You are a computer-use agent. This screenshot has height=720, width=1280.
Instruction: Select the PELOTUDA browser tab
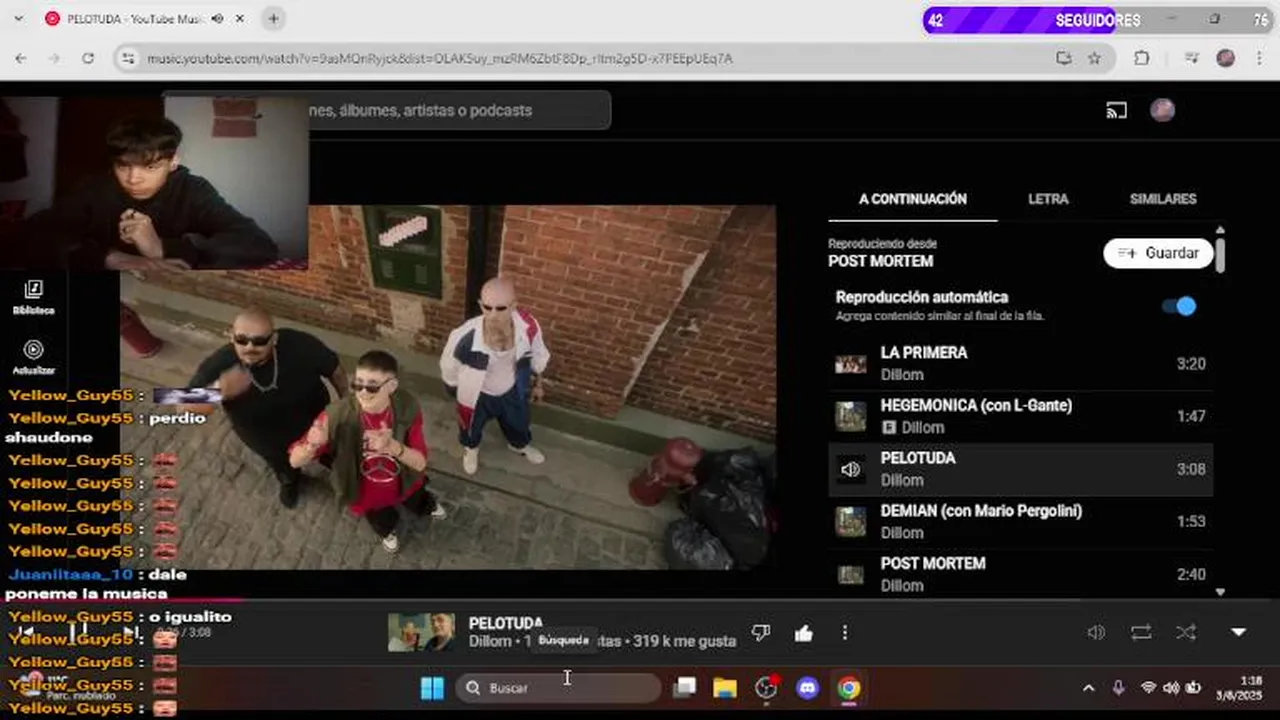pyautogui.click(x=145, y=19)
